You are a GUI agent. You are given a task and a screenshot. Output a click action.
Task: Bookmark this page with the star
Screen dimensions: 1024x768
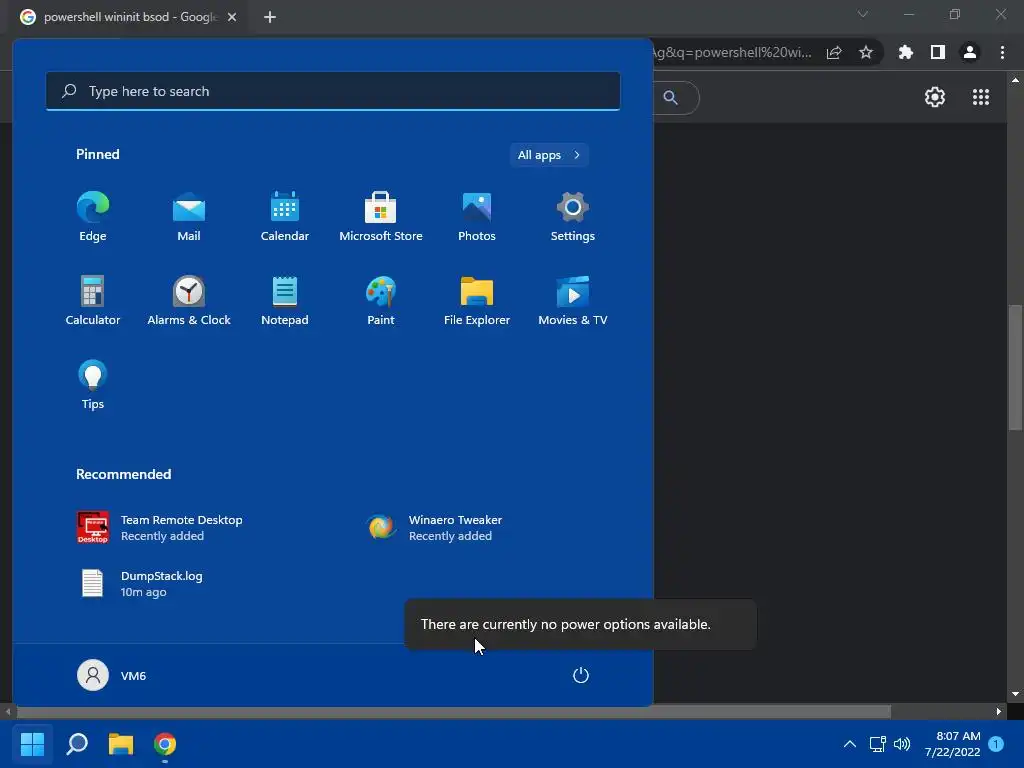(866, 53)
